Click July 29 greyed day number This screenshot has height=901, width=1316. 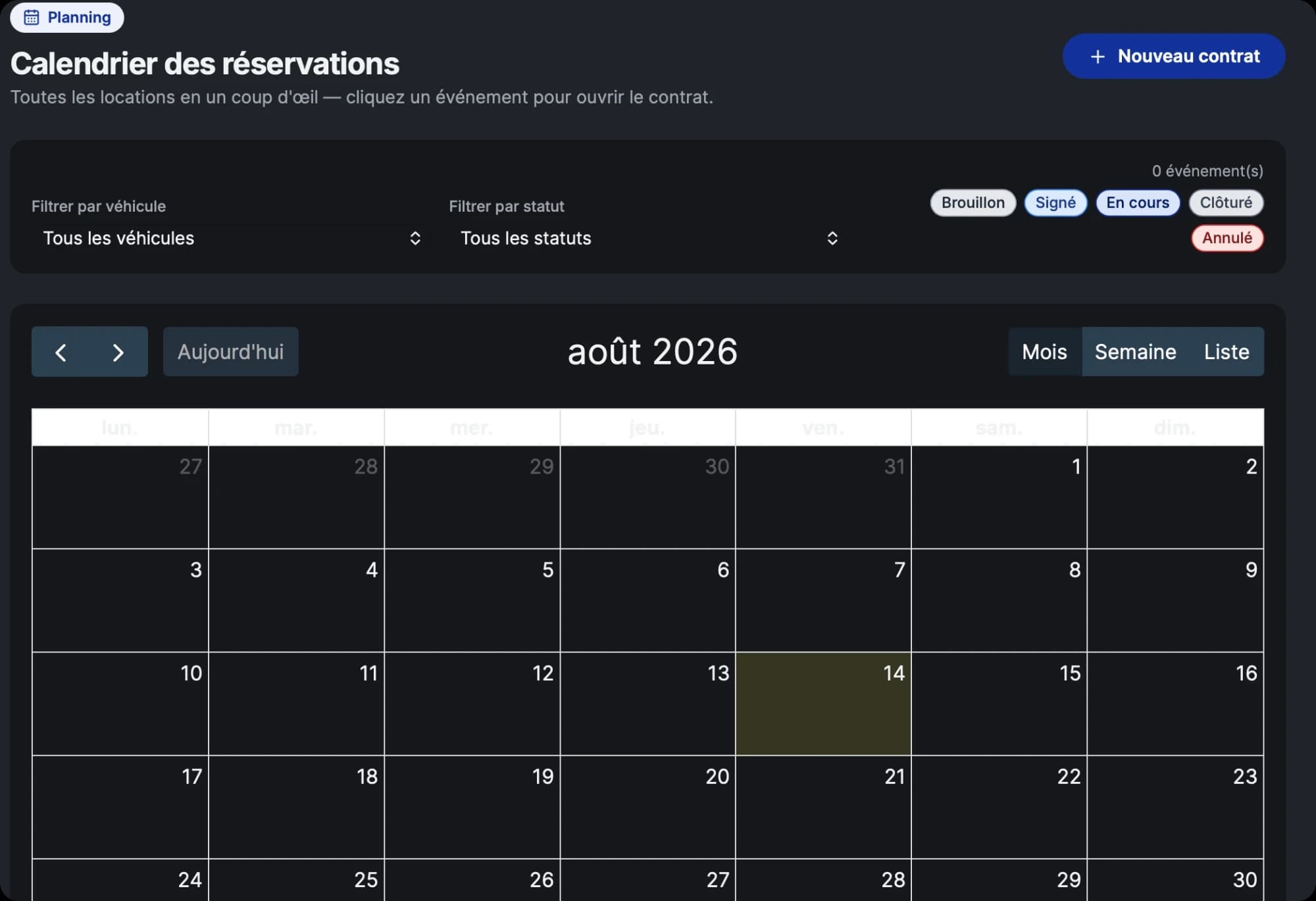(542, 466)
